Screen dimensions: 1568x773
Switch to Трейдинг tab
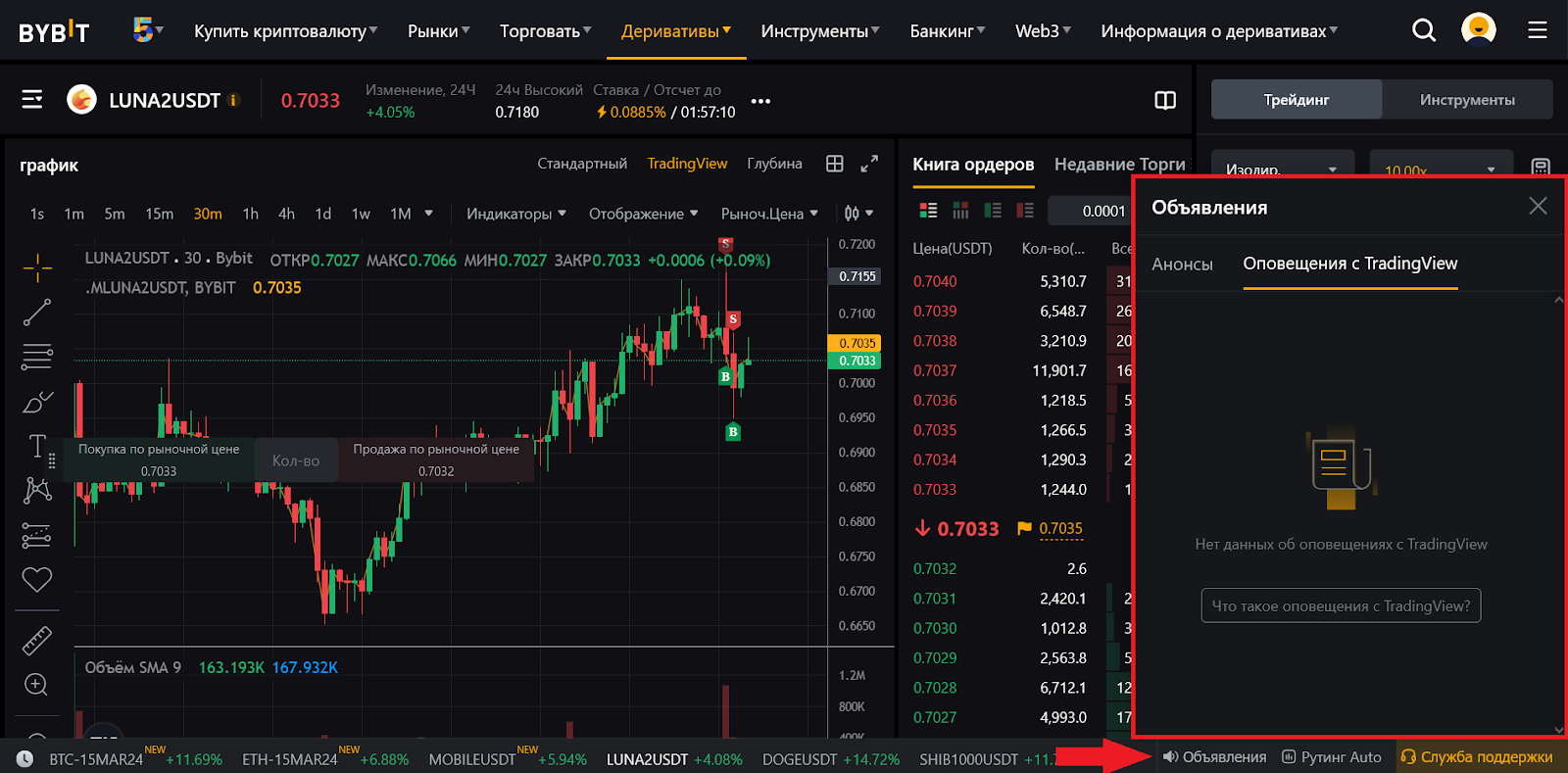point(1297,100)
